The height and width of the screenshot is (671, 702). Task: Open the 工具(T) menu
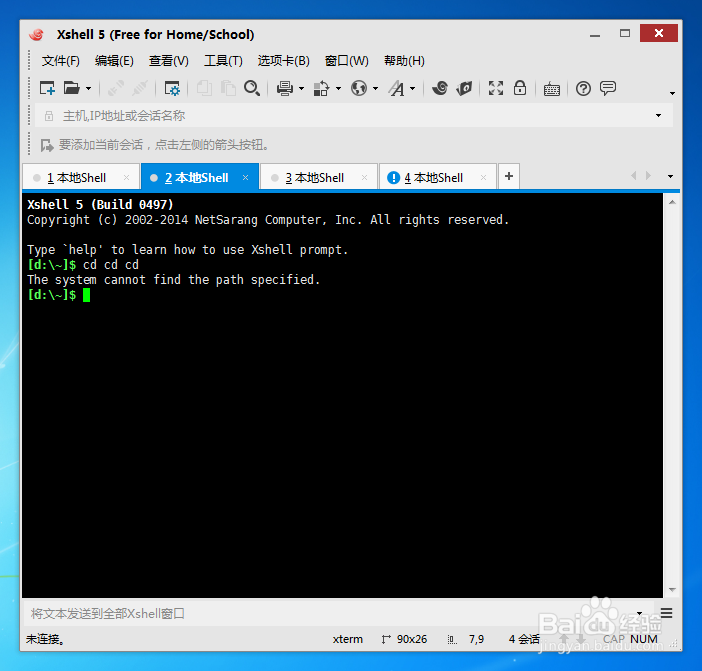pyautogui.click(x=223, y=60)
